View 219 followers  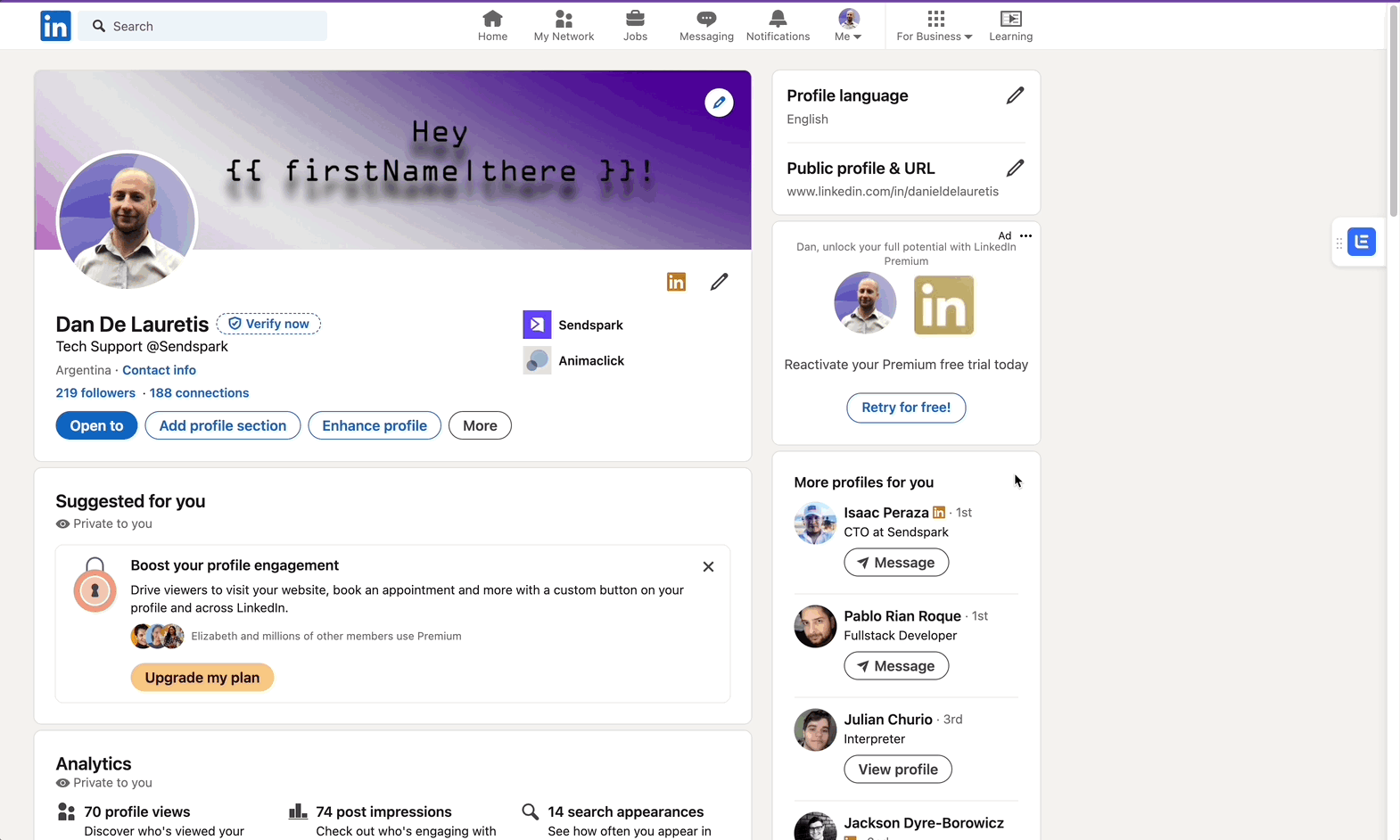pyautogui.click(x=95, y=393)
